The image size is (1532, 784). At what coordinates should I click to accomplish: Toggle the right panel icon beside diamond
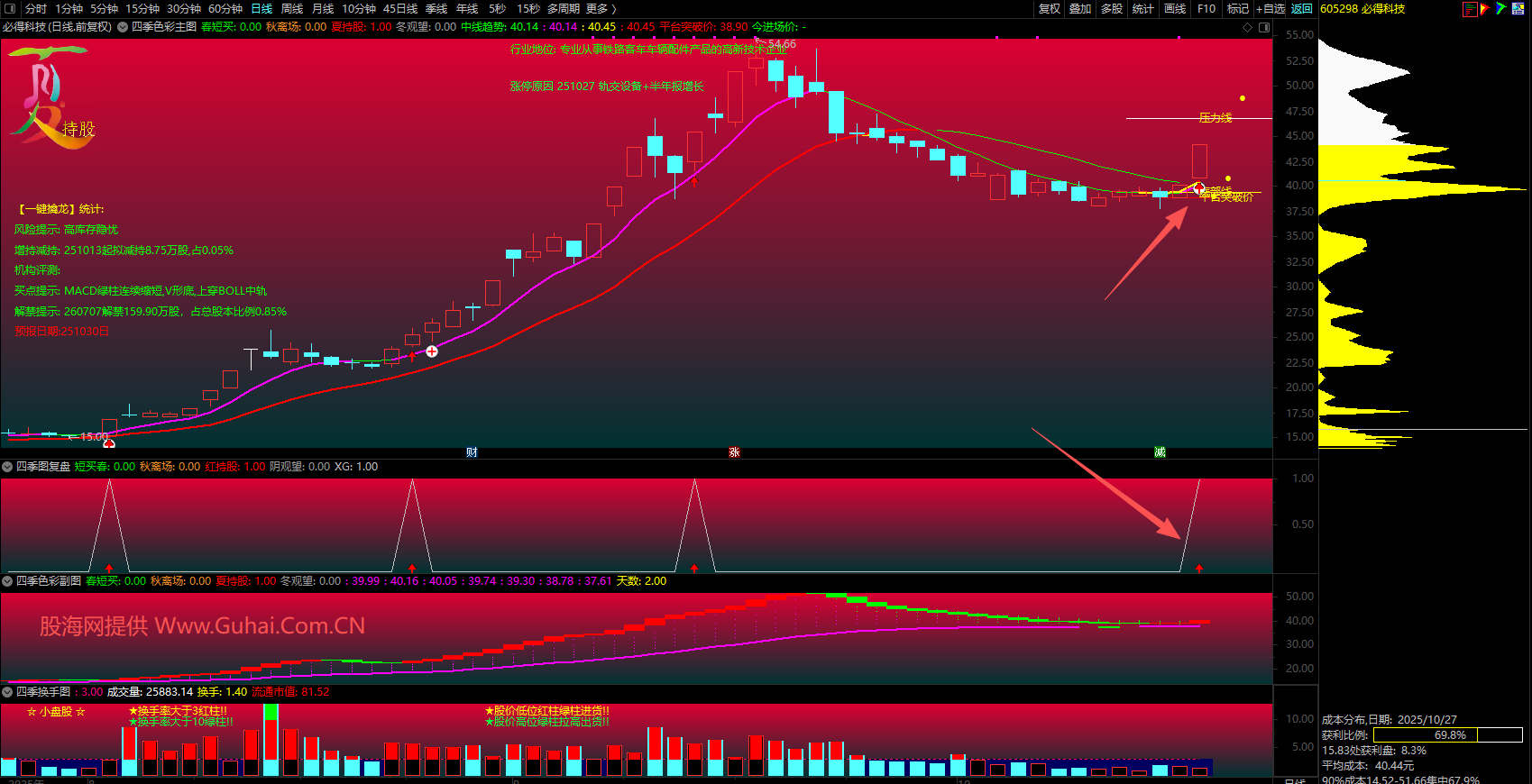[1264, 27]
